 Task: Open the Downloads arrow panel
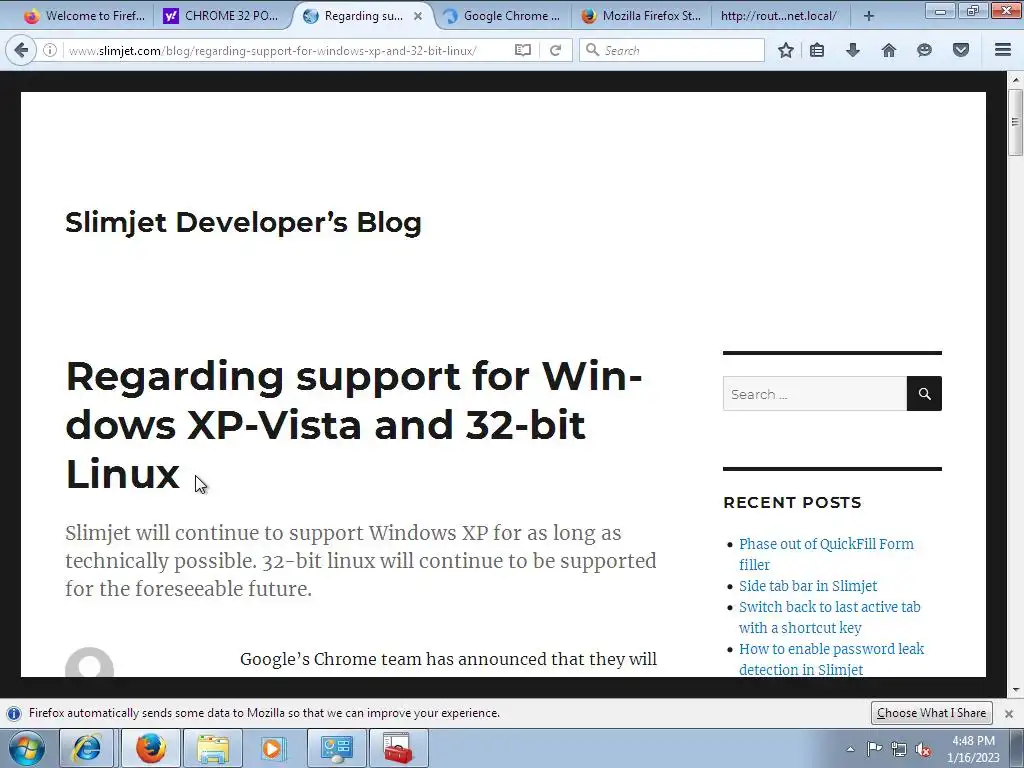(x=853, y=50)
